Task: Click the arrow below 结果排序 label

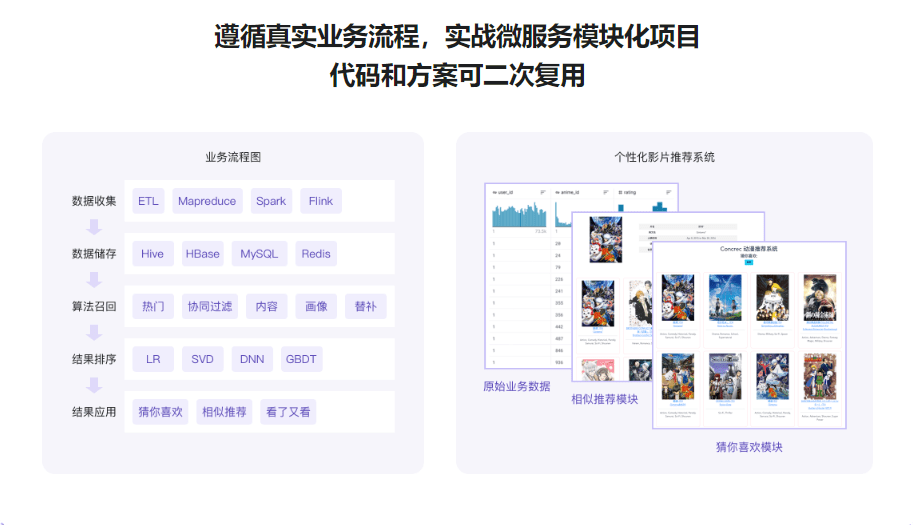Action: 94,385
